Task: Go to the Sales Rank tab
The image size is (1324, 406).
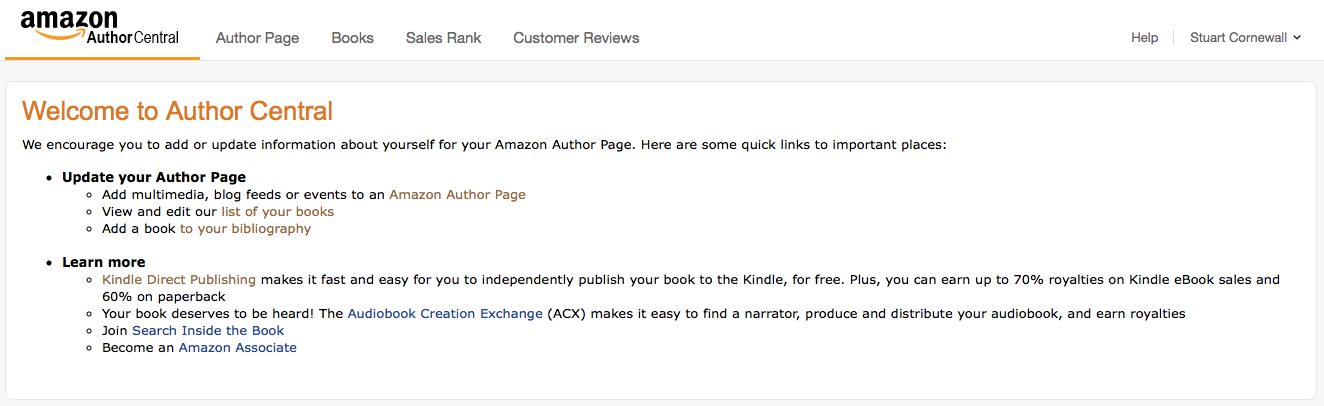Action: [443, 38]
